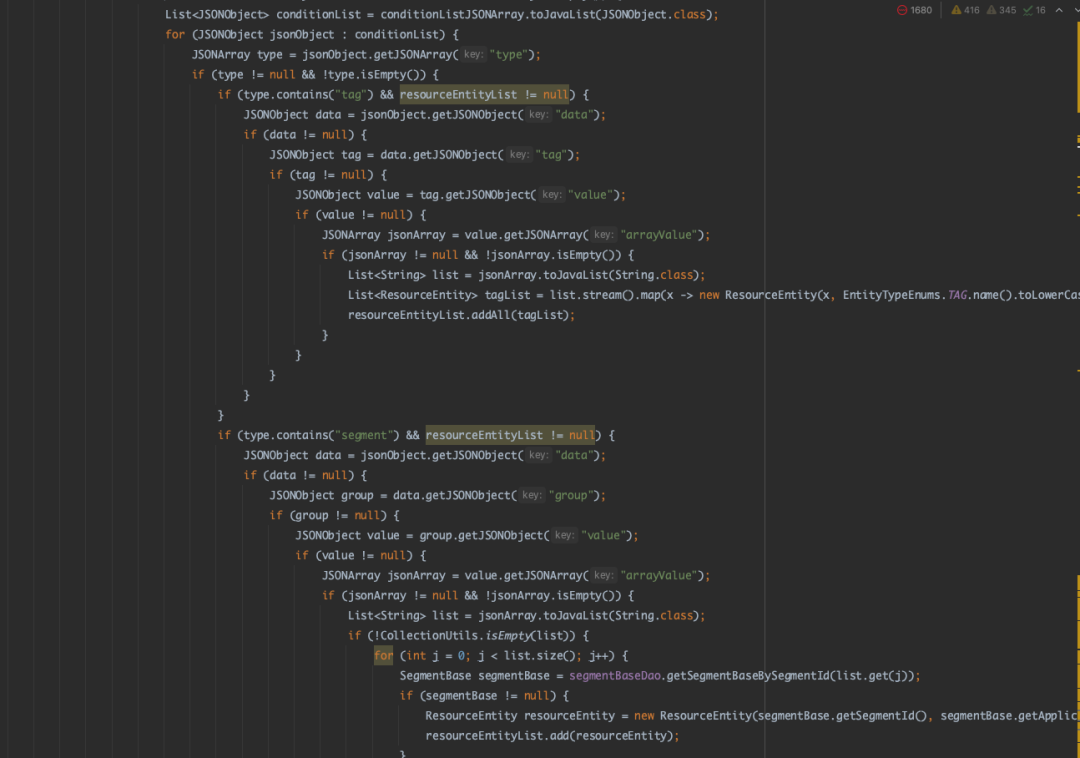Click the new ResourceEntity constructor call
Image resolution: width=1080 pixels, height=758 pixels.
point(762,294)
